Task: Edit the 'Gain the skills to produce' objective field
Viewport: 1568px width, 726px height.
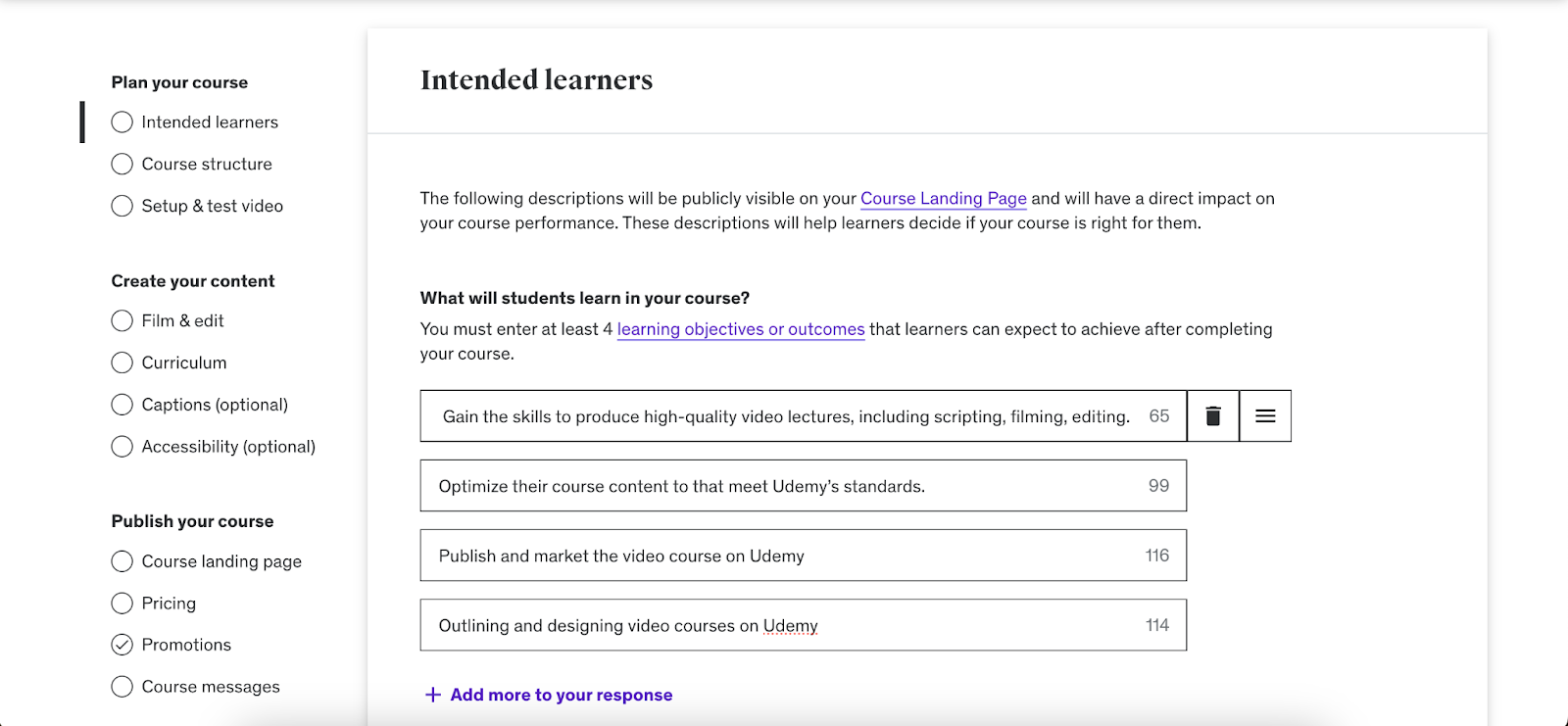Action: (x=804, y=416)
